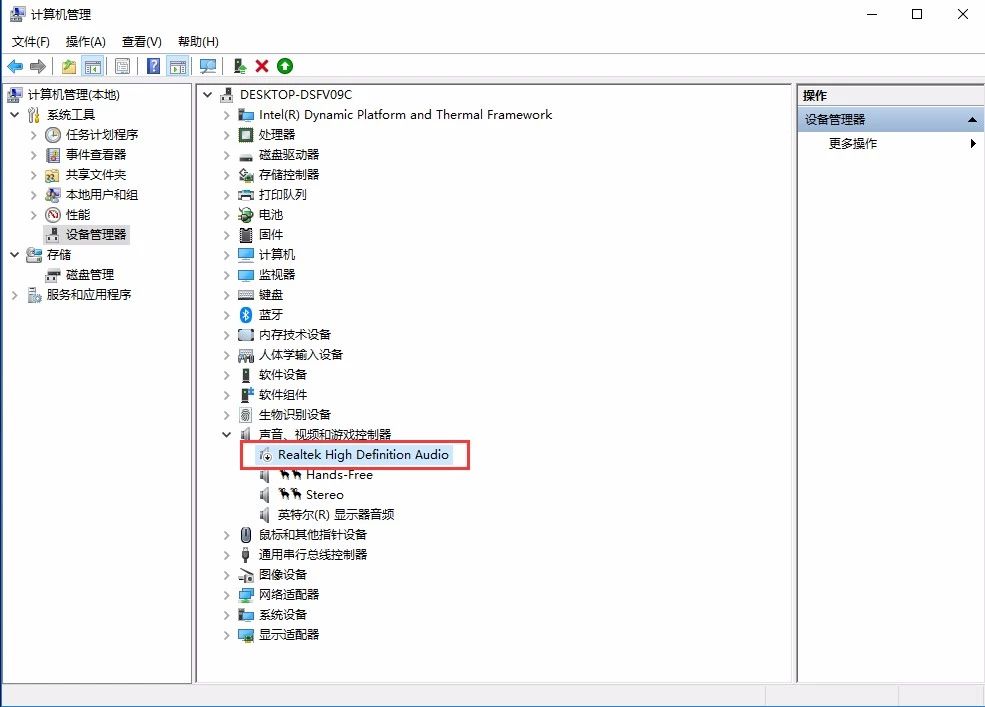Click the 人体学输入设备 icon
This screenshot has width=985, height=707.
(246, 355)
